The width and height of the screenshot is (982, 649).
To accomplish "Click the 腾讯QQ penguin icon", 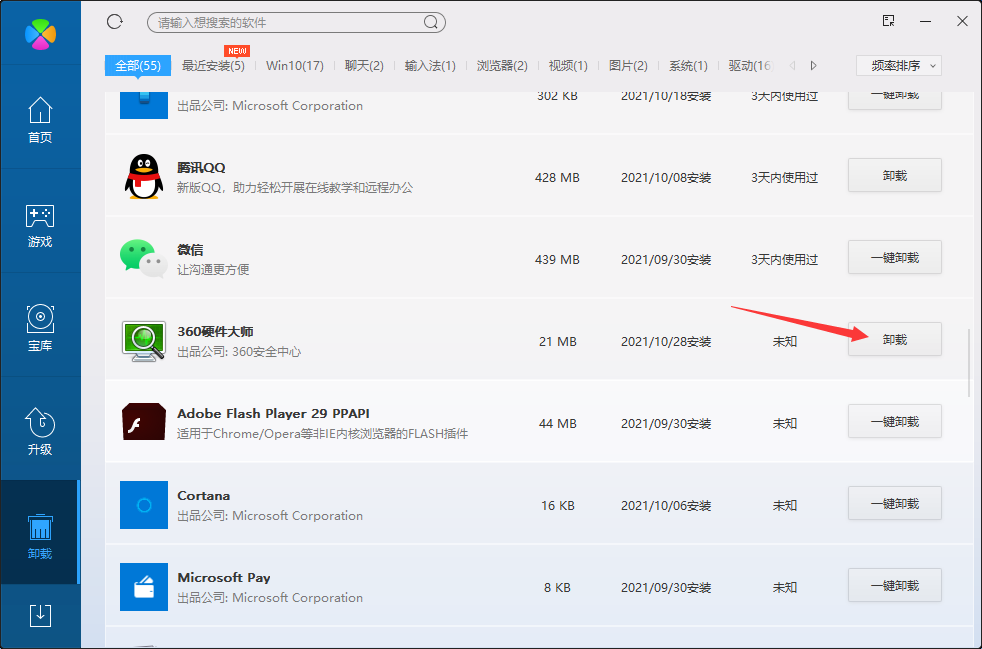I will coord(144,177).
